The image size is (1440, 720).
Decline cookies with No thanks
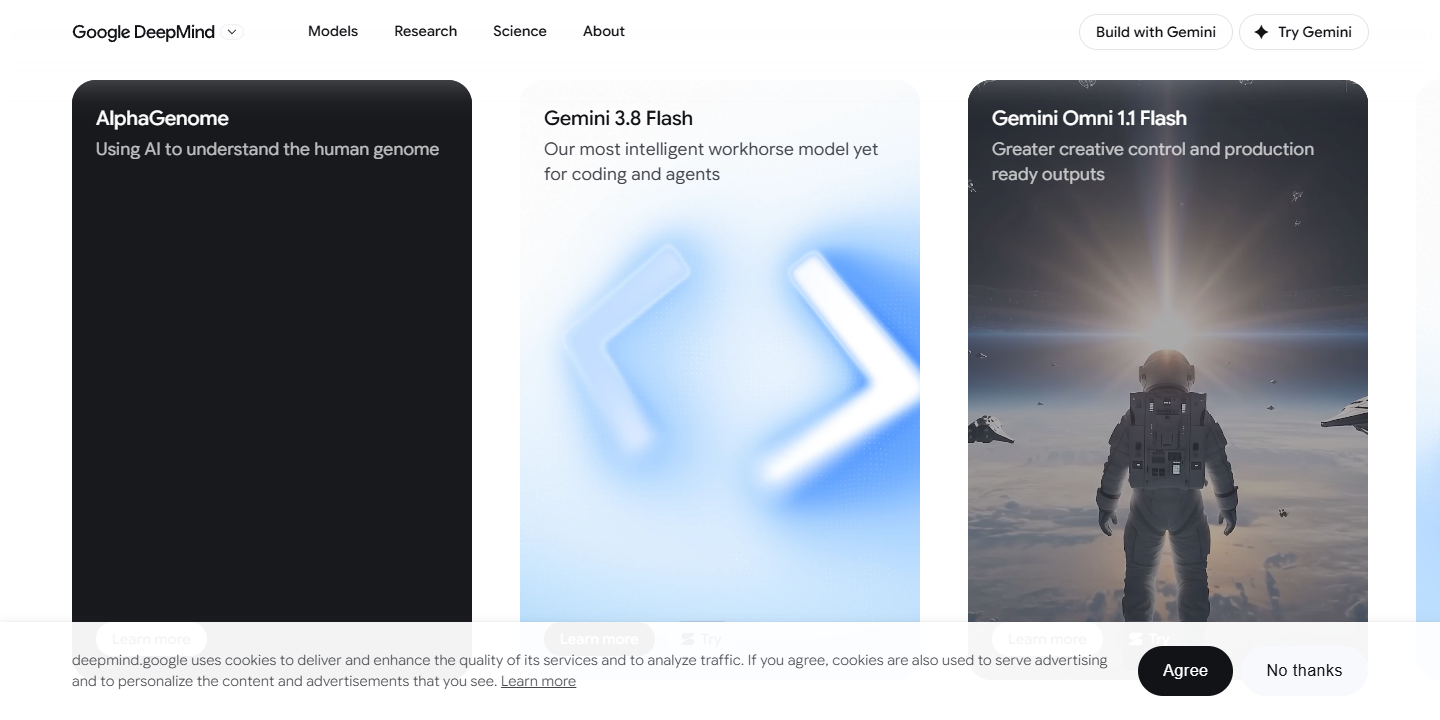(1304, 670)
